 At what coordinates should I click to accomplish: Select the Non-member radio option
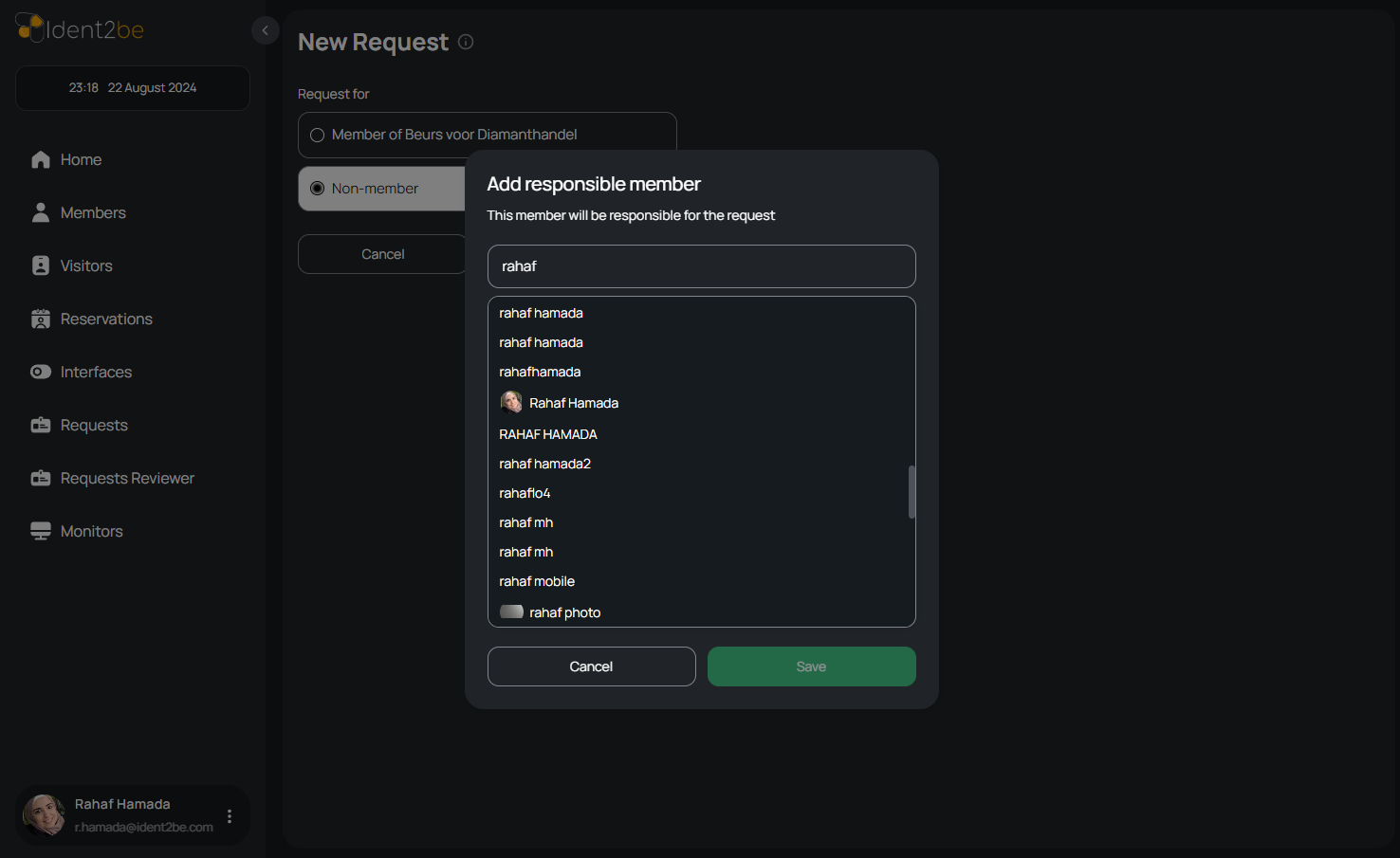point(318,189)
